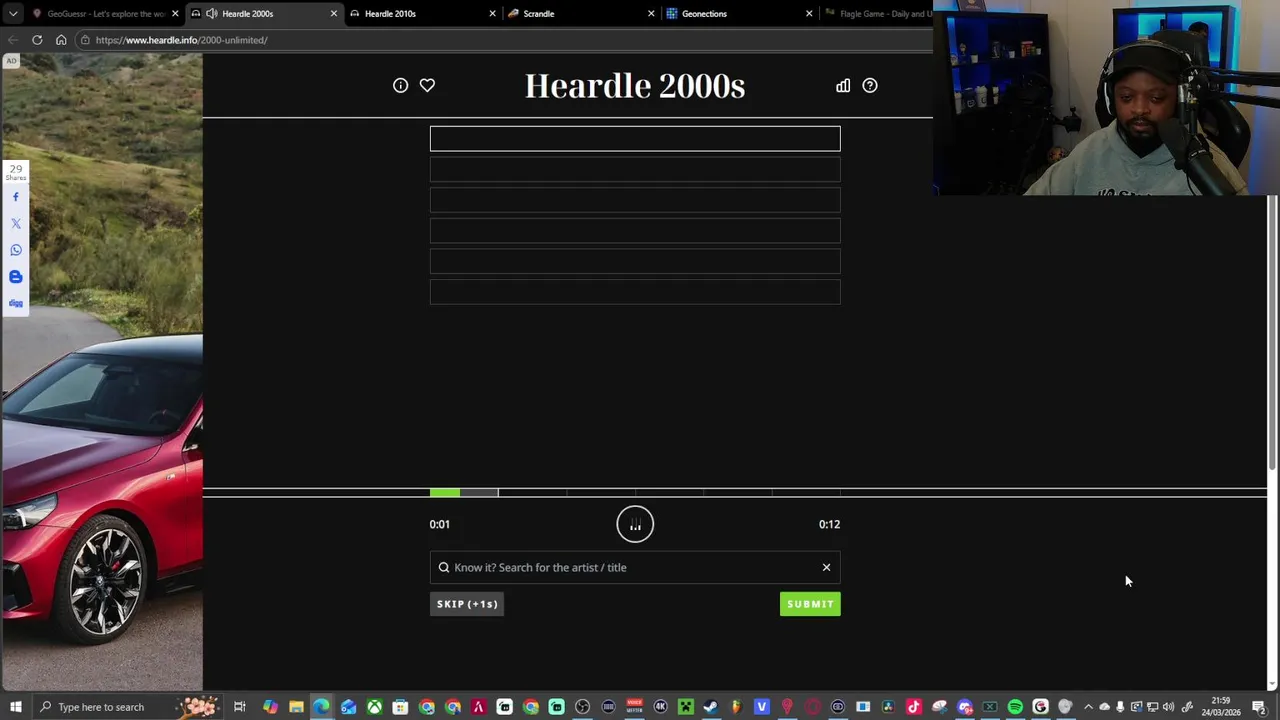Open Steam from the taskbar
The width and height of the screenshot is (1280, 720).
[x=710, y=707]
